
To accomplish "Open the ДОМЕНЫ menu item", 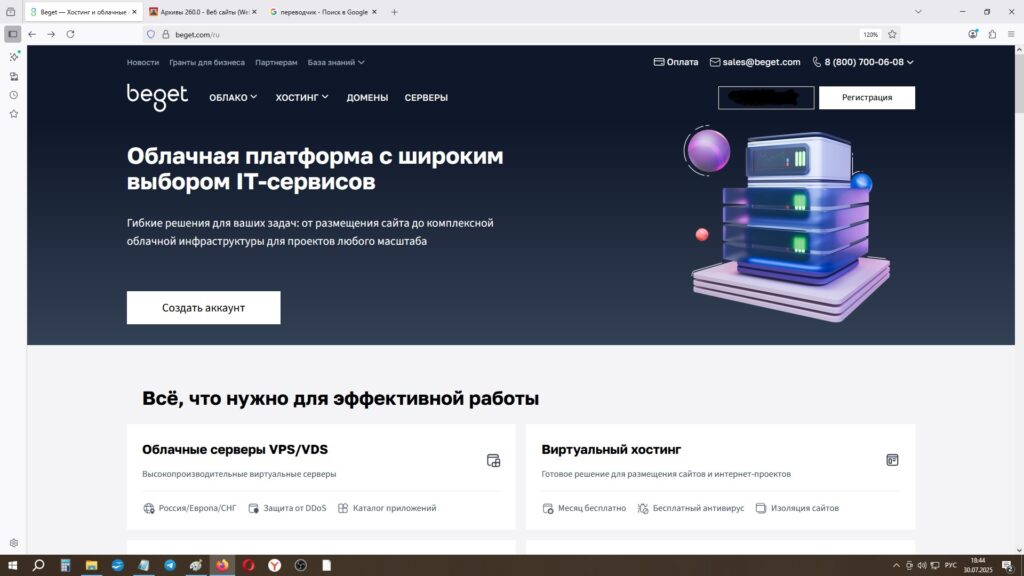I will 367,97.
